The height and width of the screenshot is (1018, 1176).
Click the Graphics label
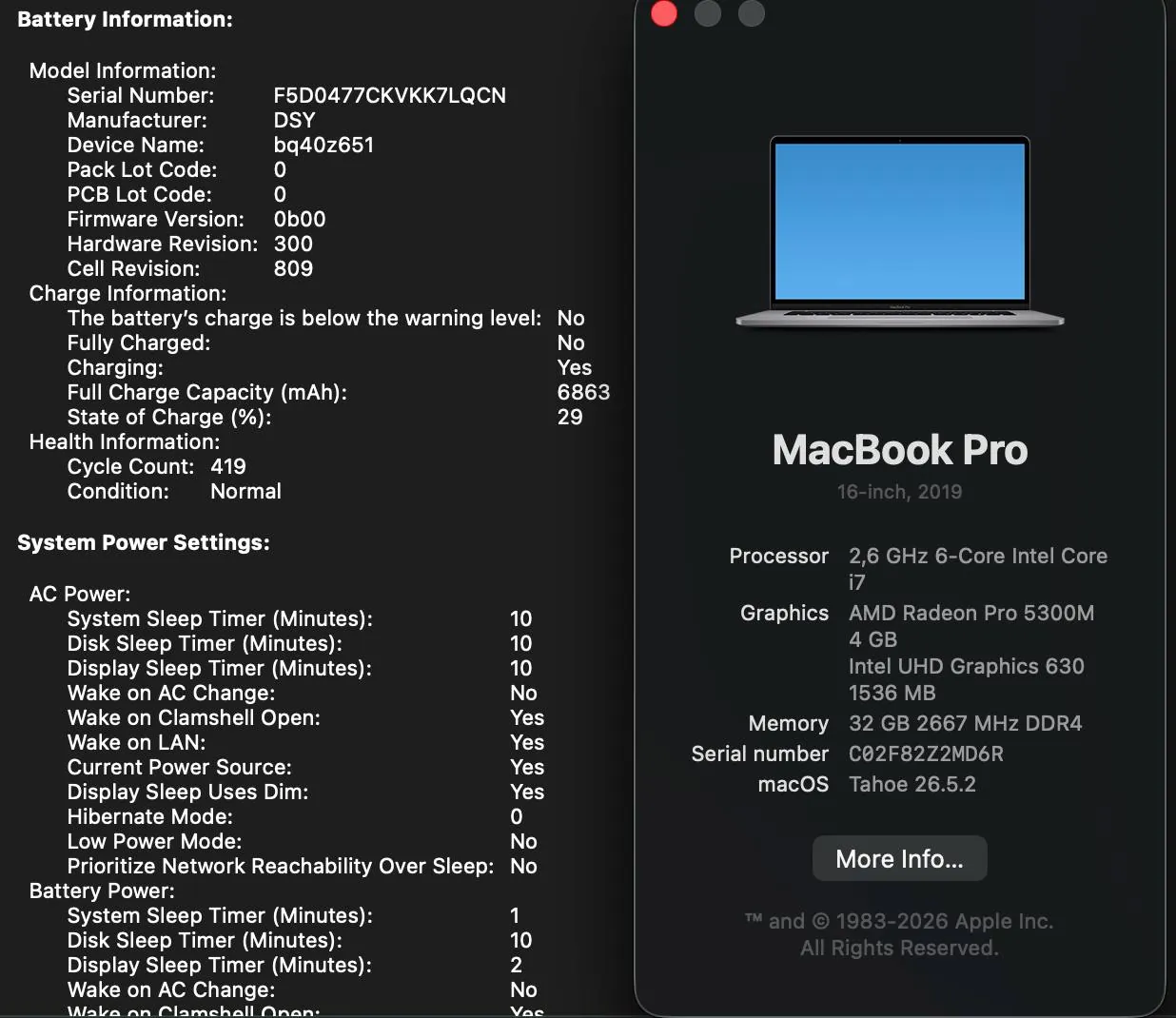click(784, 613)
